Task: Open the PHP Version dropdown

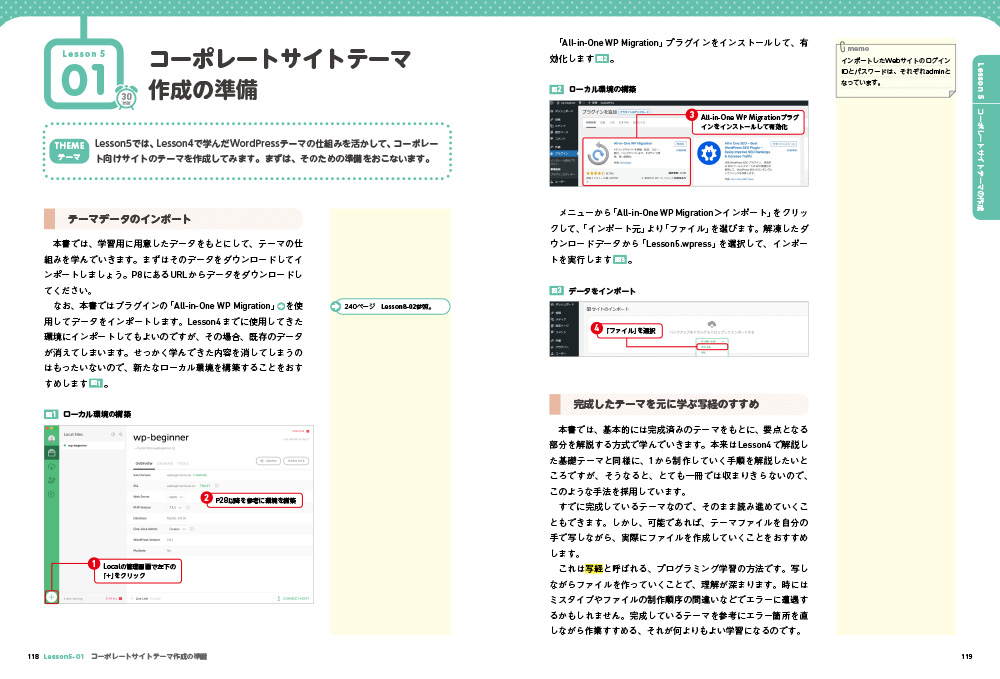Action: (175, 507)
